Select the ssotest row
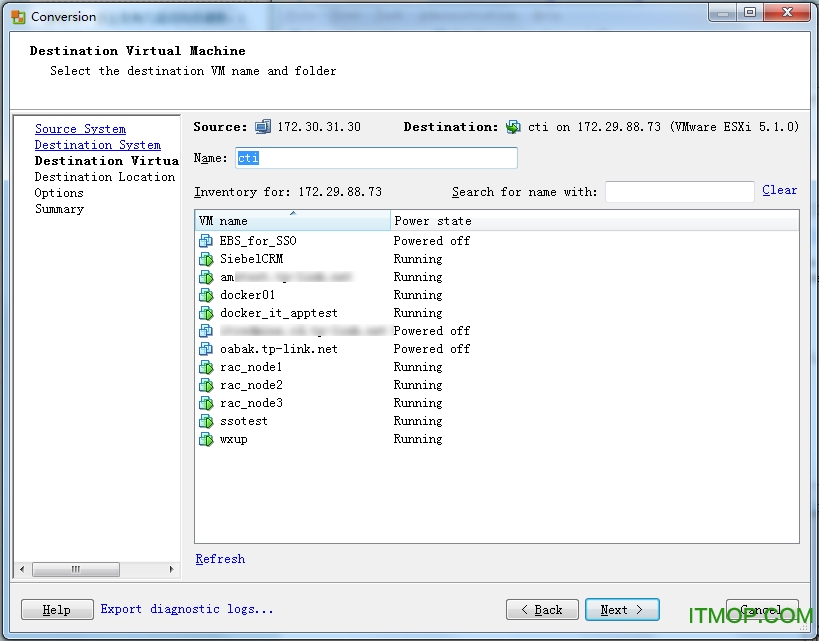Viewport: 819px width, 641px height. (496, 421)
